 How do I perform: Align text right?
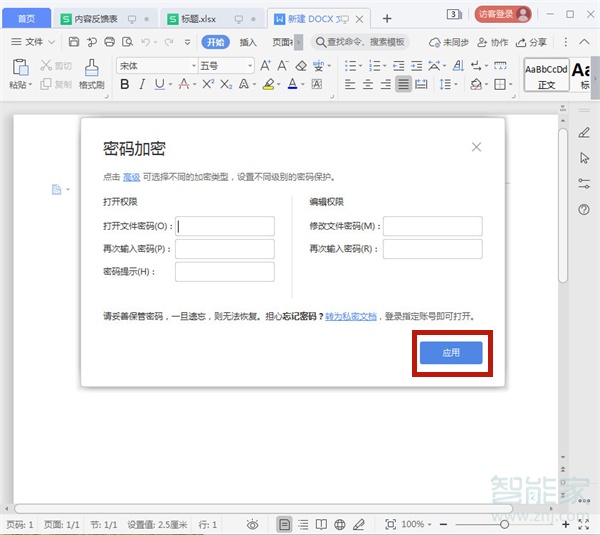pyautogui.click(x=386, y=84)
